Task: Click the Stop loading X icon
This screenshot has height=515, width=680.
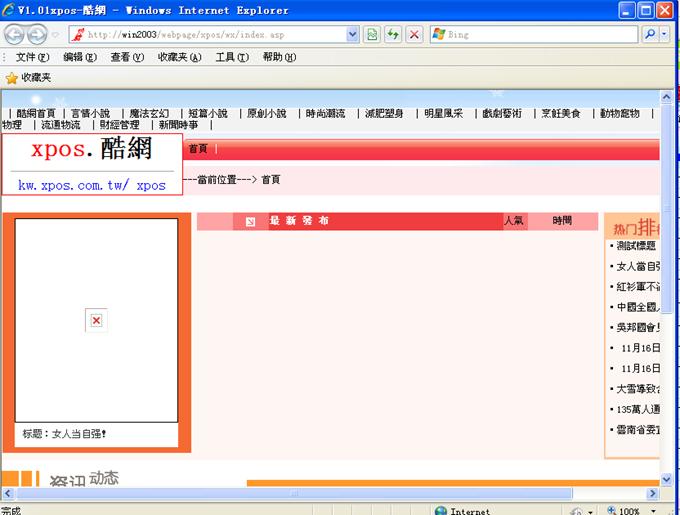Action: click(414, 34)
